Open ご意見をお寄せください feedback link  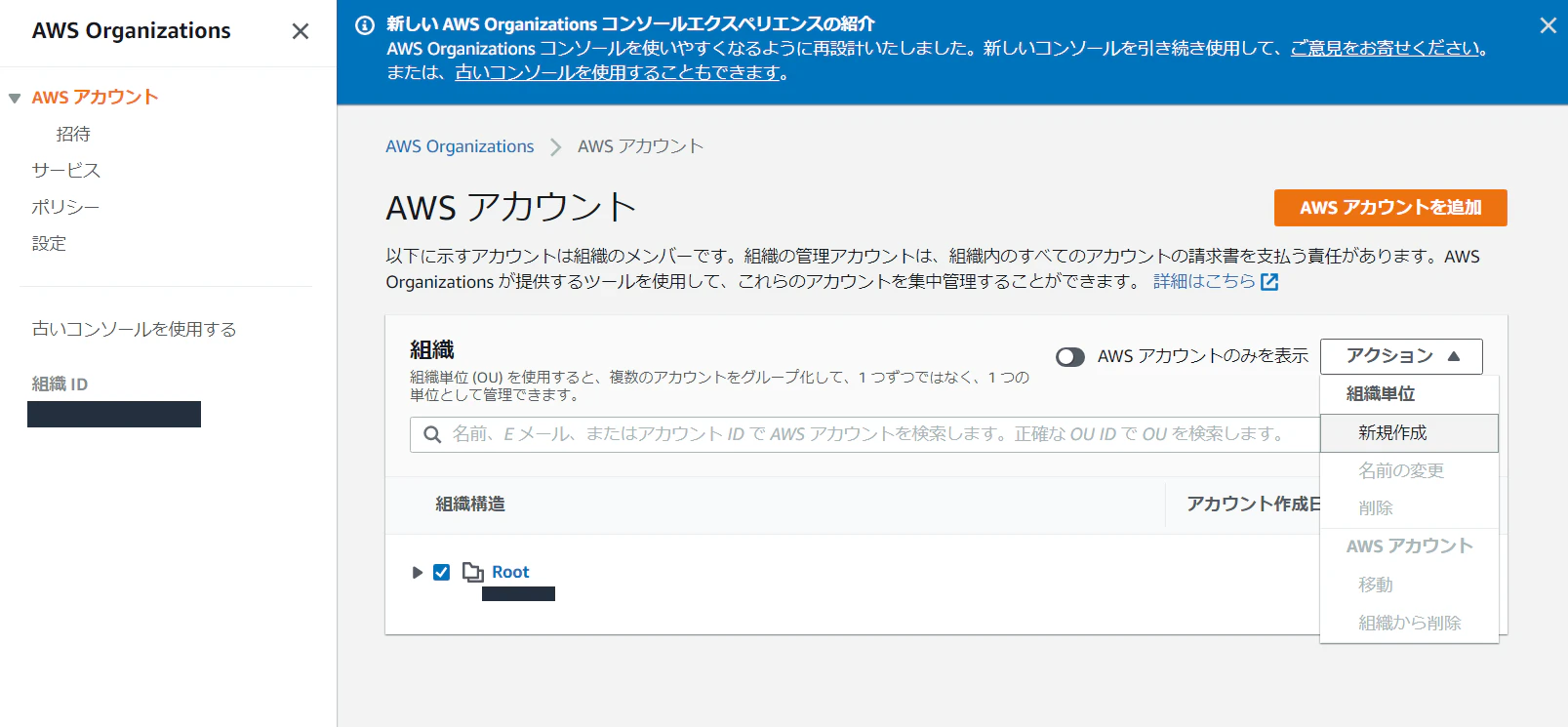tap(1385, 48)
